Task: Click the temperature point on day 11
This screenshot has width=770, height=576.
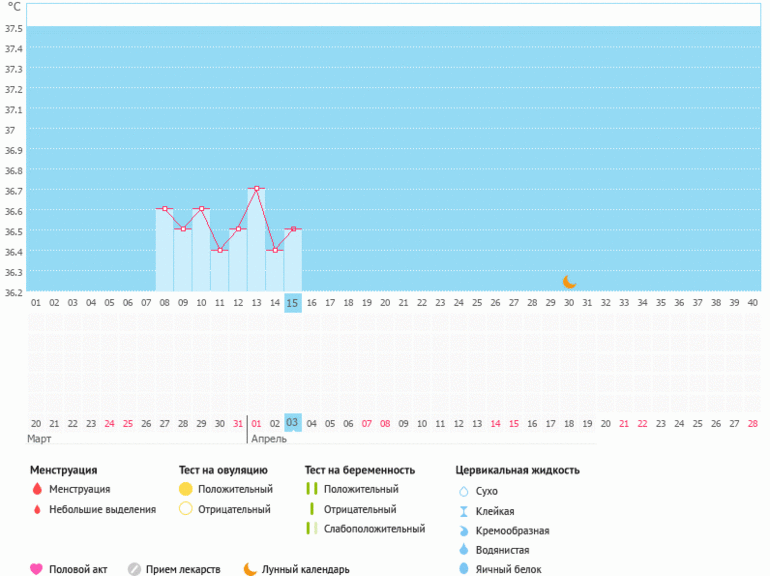Action: (x=220, y=250)
